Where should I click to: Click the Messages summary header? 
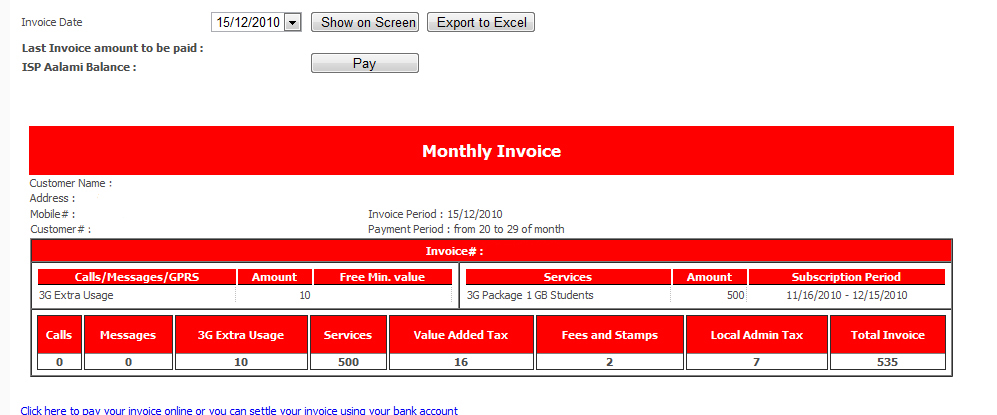pos(128,335)
